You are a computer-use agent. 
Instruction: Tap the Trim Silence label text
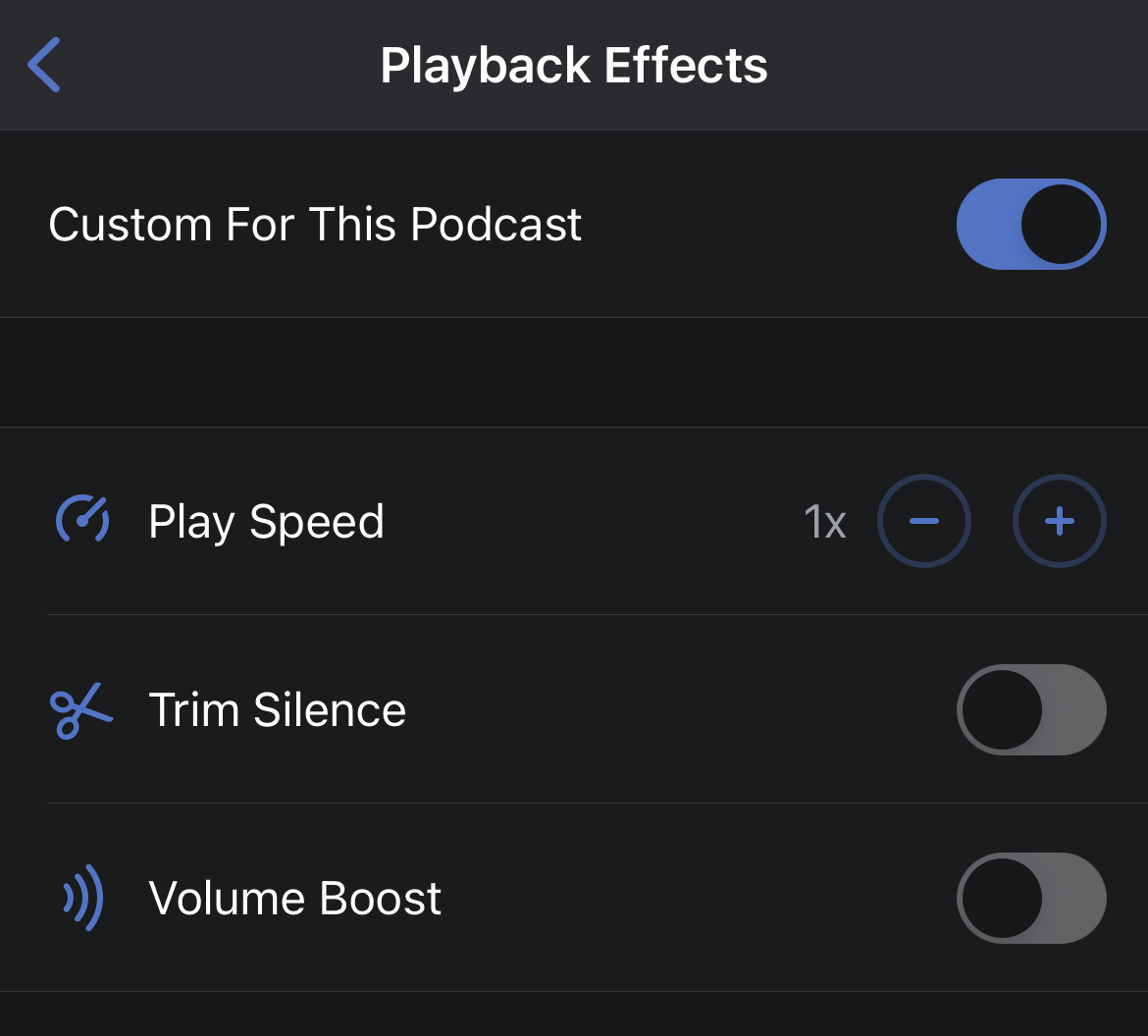pyautogui.click(x=277, y=710)
